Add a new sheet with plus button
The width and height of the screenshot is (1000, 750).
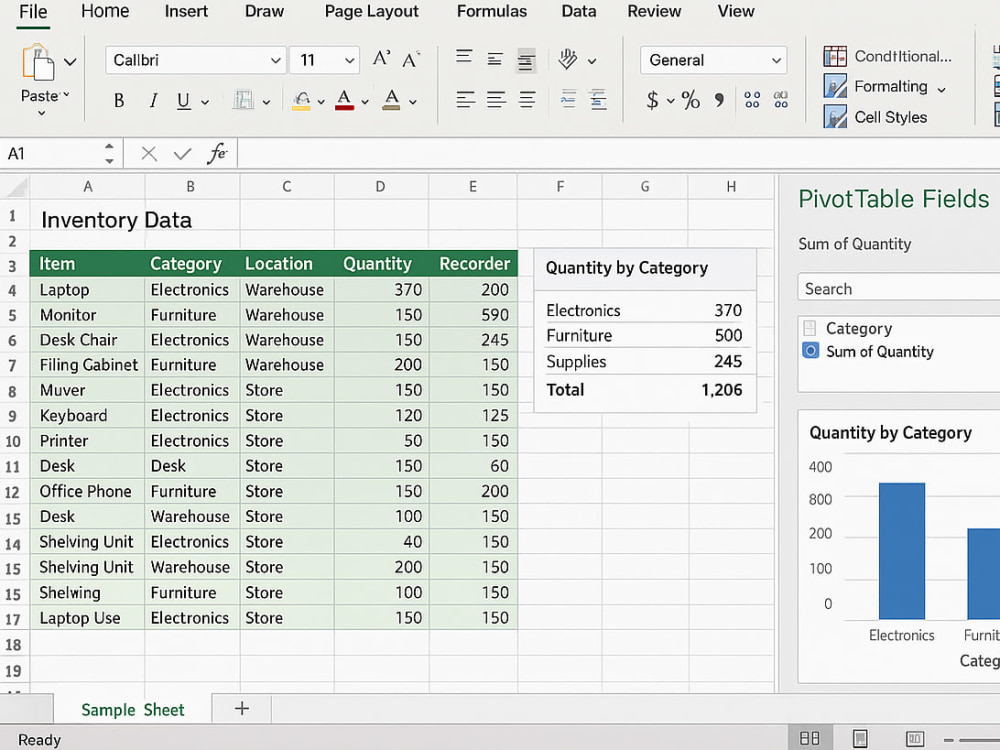tap(242, 709)
